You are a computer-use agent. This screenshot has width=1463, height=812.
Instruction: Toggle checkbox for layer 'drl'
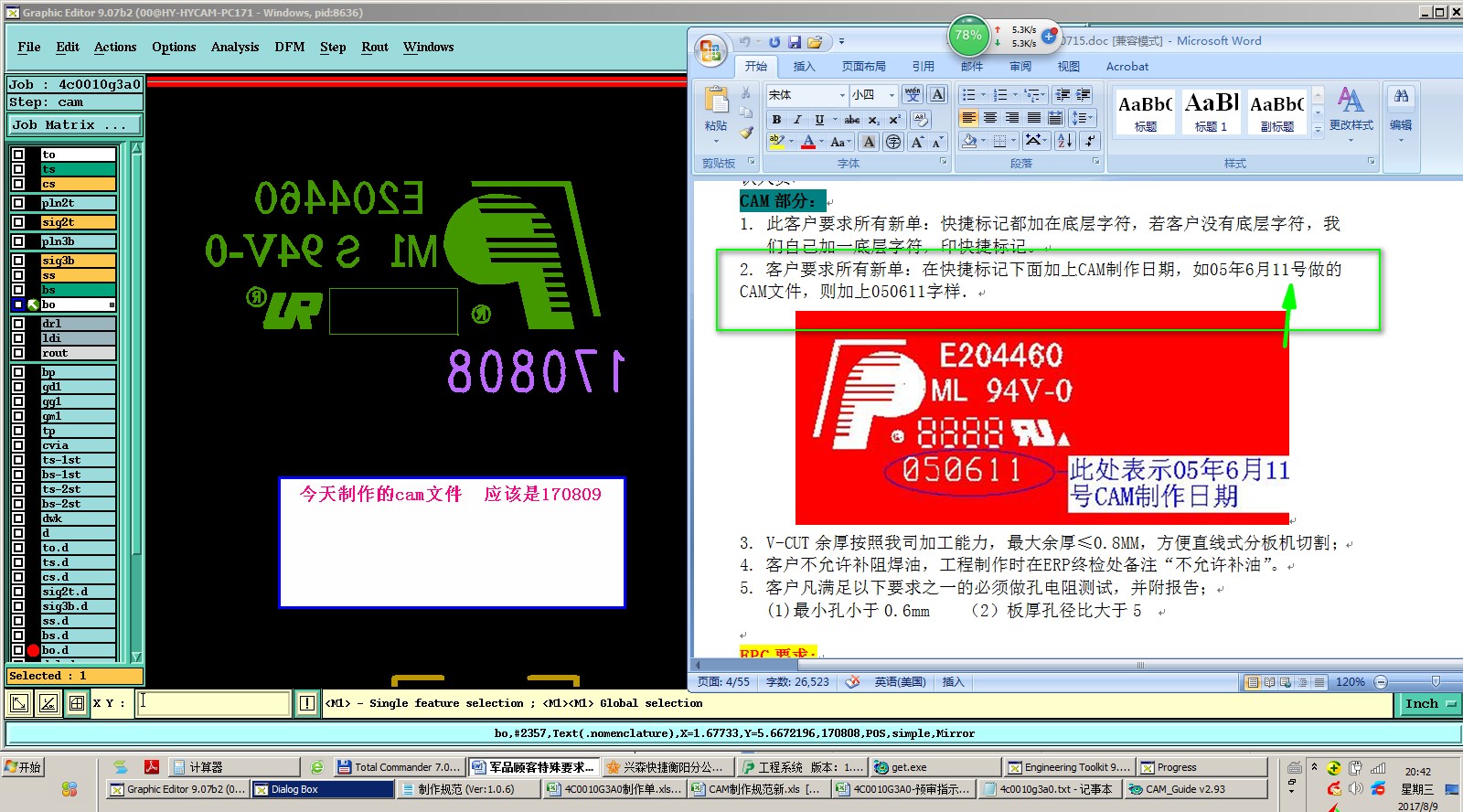[18, 324]
